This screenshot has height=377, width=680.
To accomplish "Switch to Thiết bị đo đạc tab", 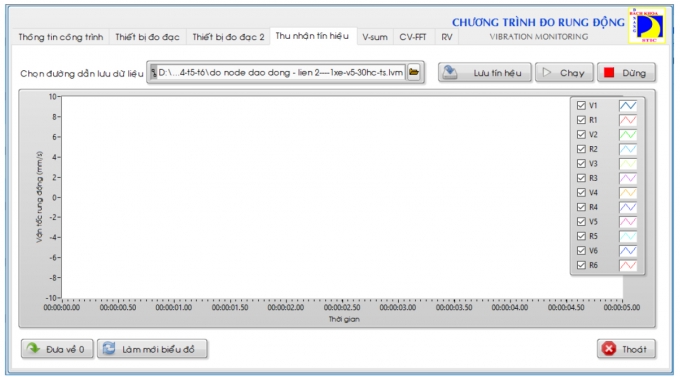I will click(x=147, y=37).
